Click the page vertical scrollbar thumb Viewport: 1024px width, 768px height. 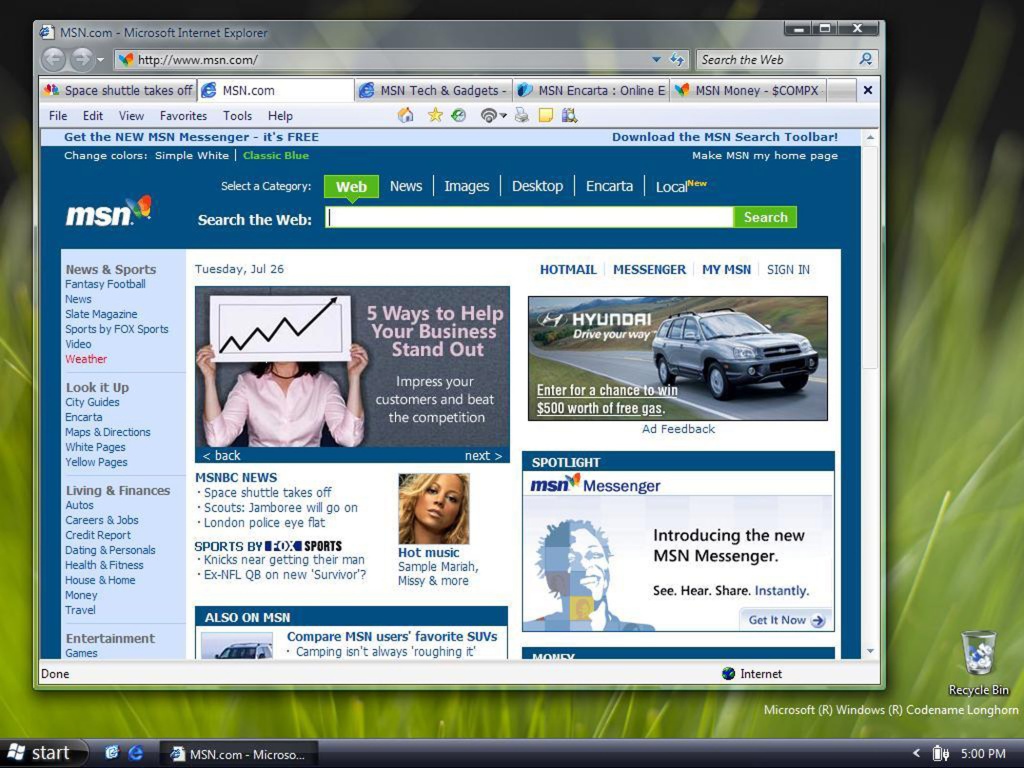[870, 258]
